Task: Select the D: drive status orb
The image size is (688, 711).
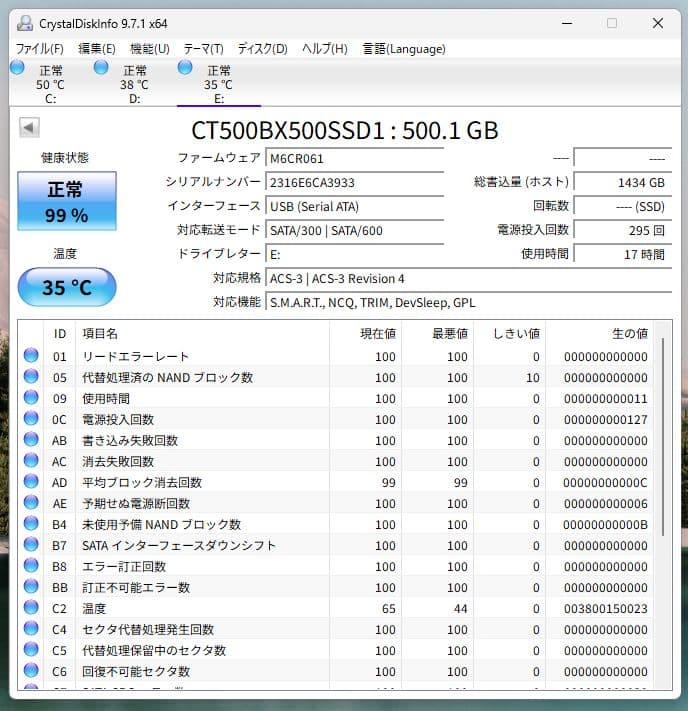Action: pyautogui.click(x=101, y=68)
